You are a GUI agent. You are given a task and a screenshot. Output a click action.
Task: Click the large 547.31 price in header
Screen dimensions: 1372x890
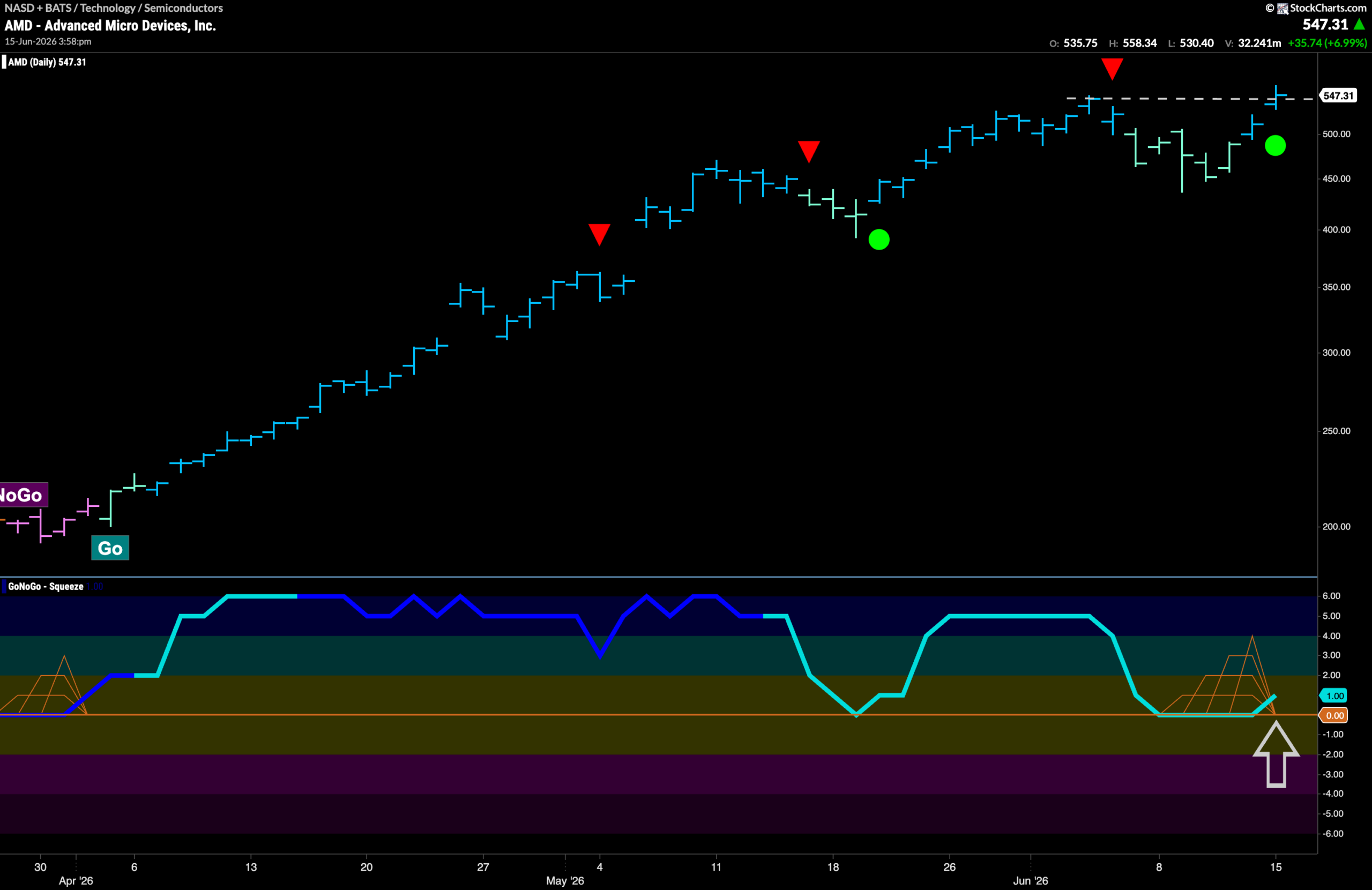click(x=1325, y=25)
